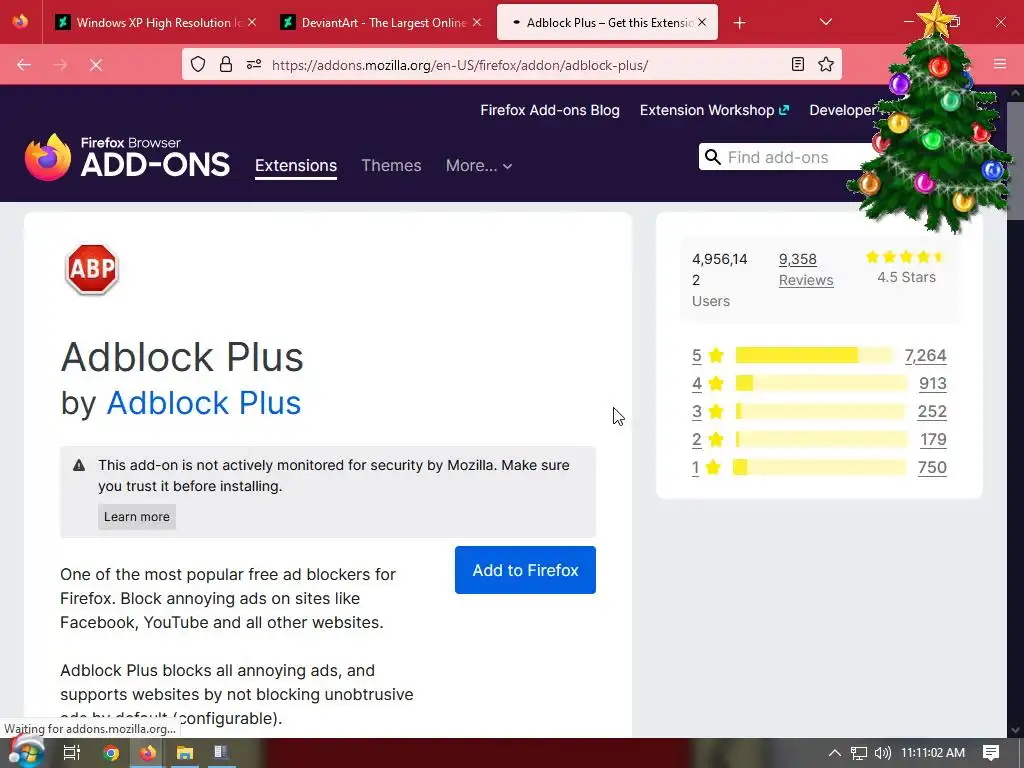Launch Chrome from taskbar

pos(111,753)
